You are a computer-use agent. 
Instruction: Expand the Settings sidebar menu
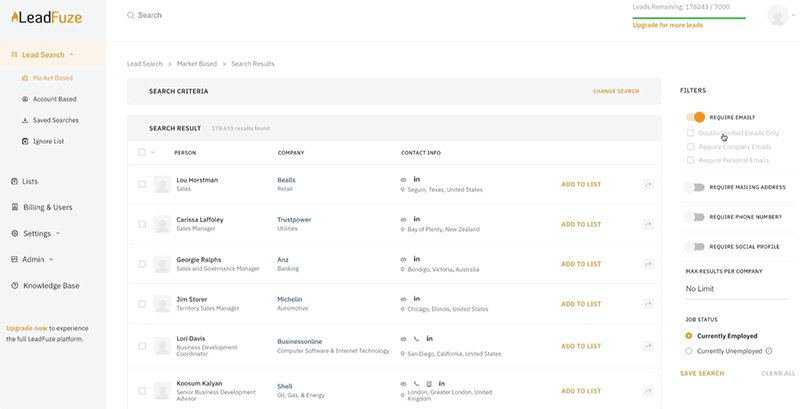[x=40, y=233]
